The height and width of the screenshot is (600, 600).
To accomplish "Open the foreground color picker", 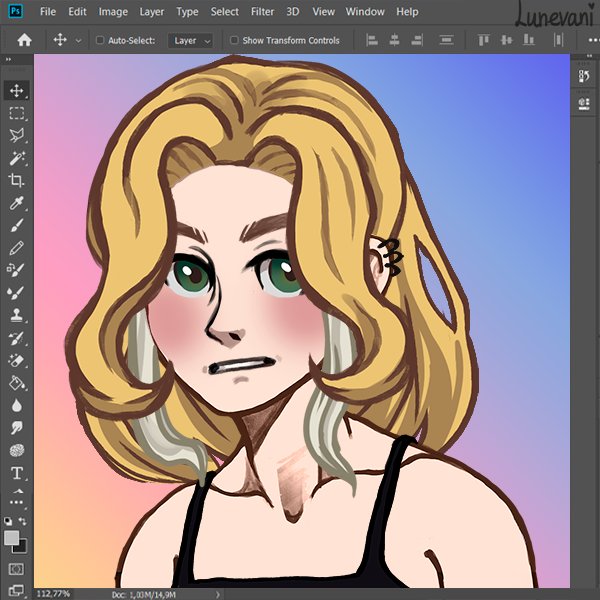I will click(11, 538).
